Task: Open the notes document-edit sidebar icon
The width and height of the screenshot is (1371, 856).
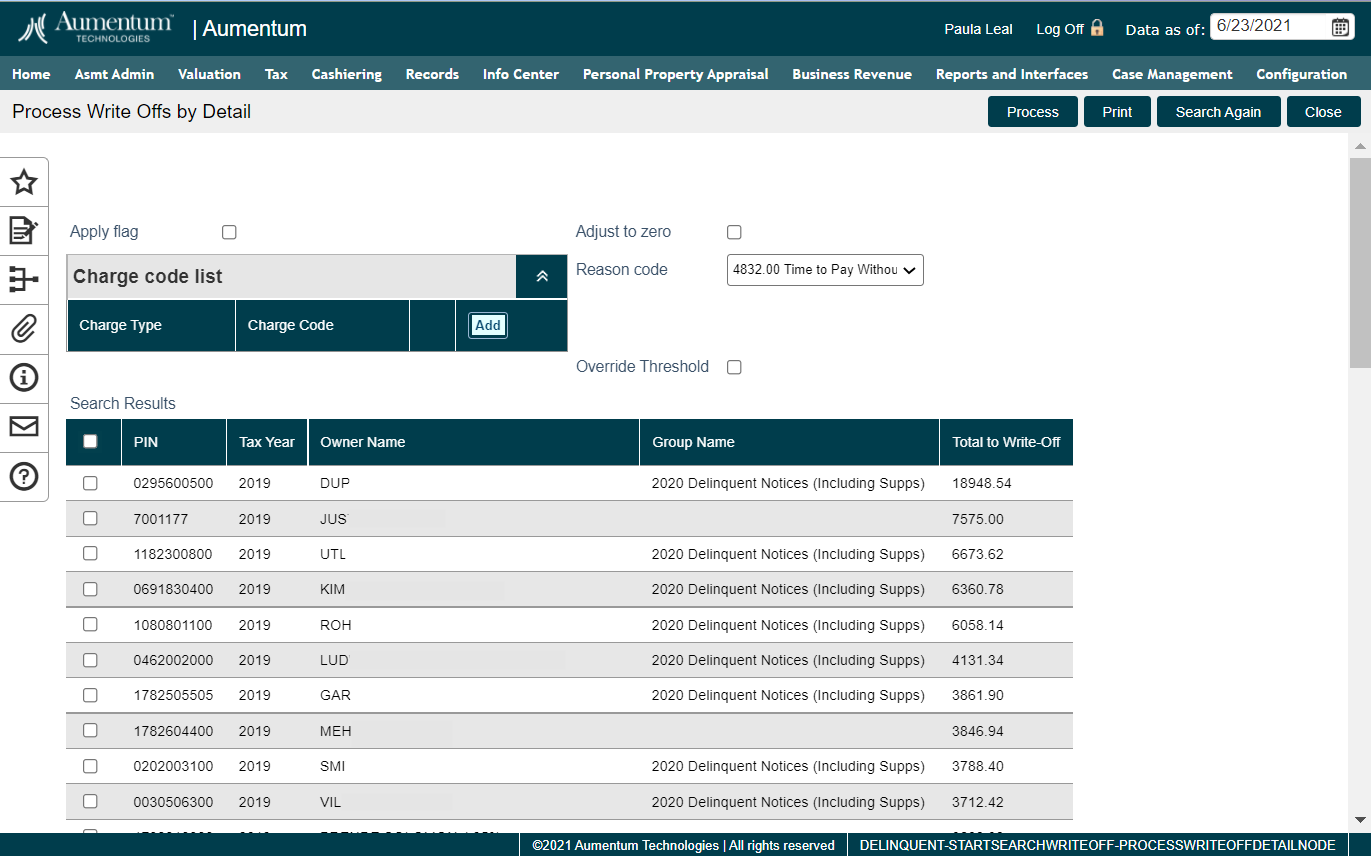Action: [x=24, y=231]
